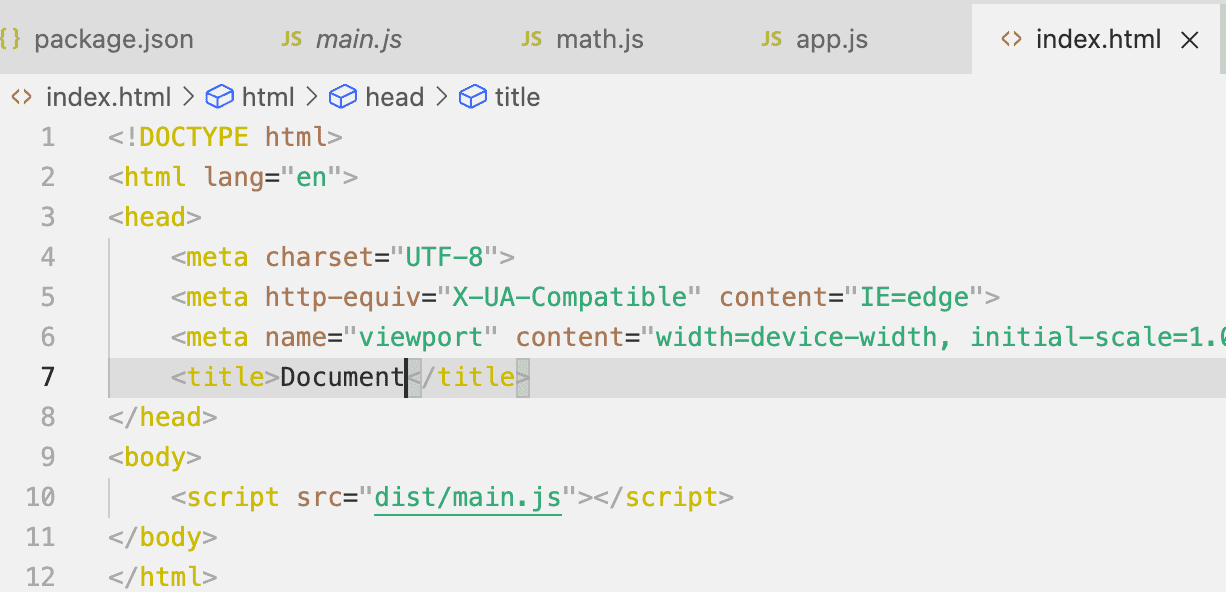This screenshot has height=592, width=1226.
Task: Click the title element cube icon in breadcrumb
Action: pyautogui.click(x=472, y=97)
